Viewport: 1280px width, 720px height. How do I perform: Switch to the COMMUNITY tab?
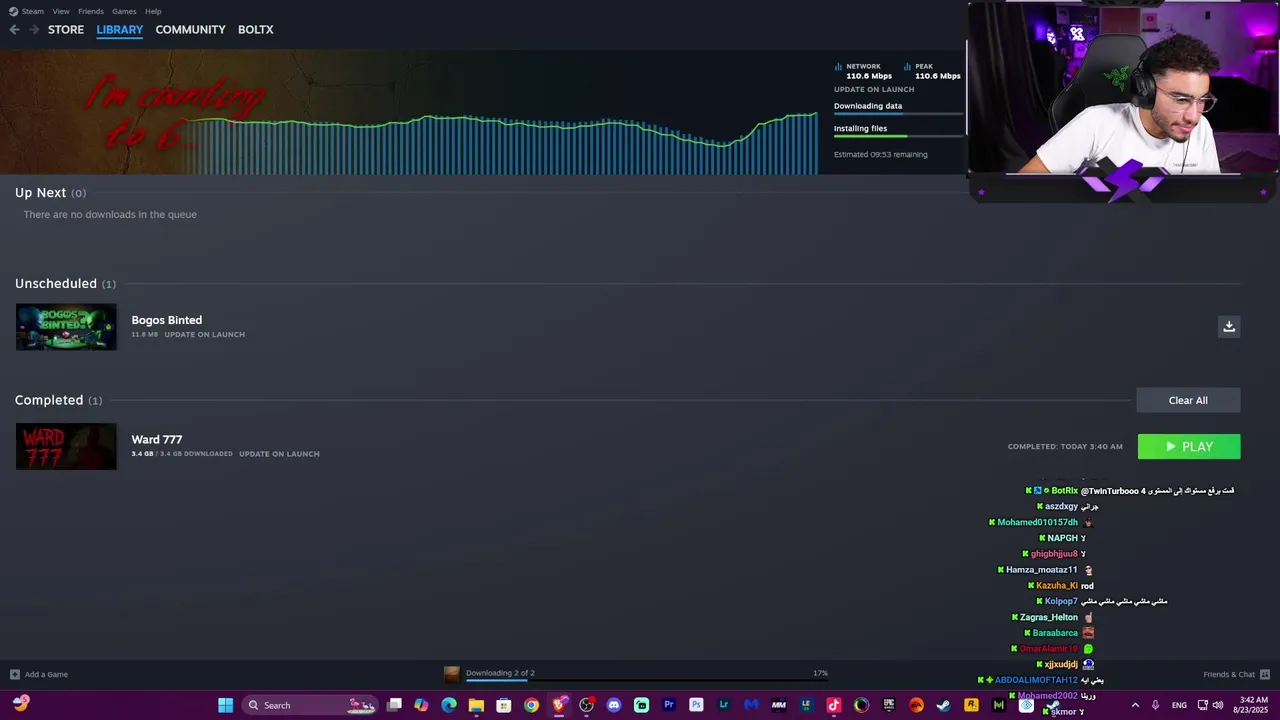[x=190, y=30]
